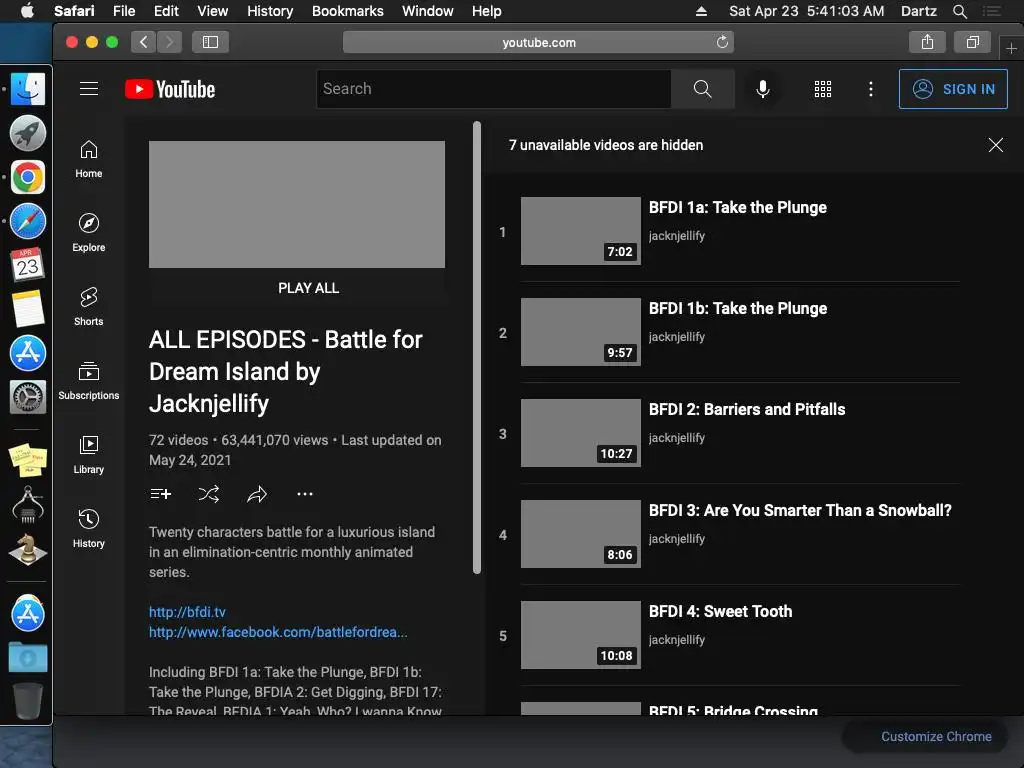Click the 9:57 video thumbnail
The height and width of the screenshot is (768, 1024).
click(x=581, y=332)
